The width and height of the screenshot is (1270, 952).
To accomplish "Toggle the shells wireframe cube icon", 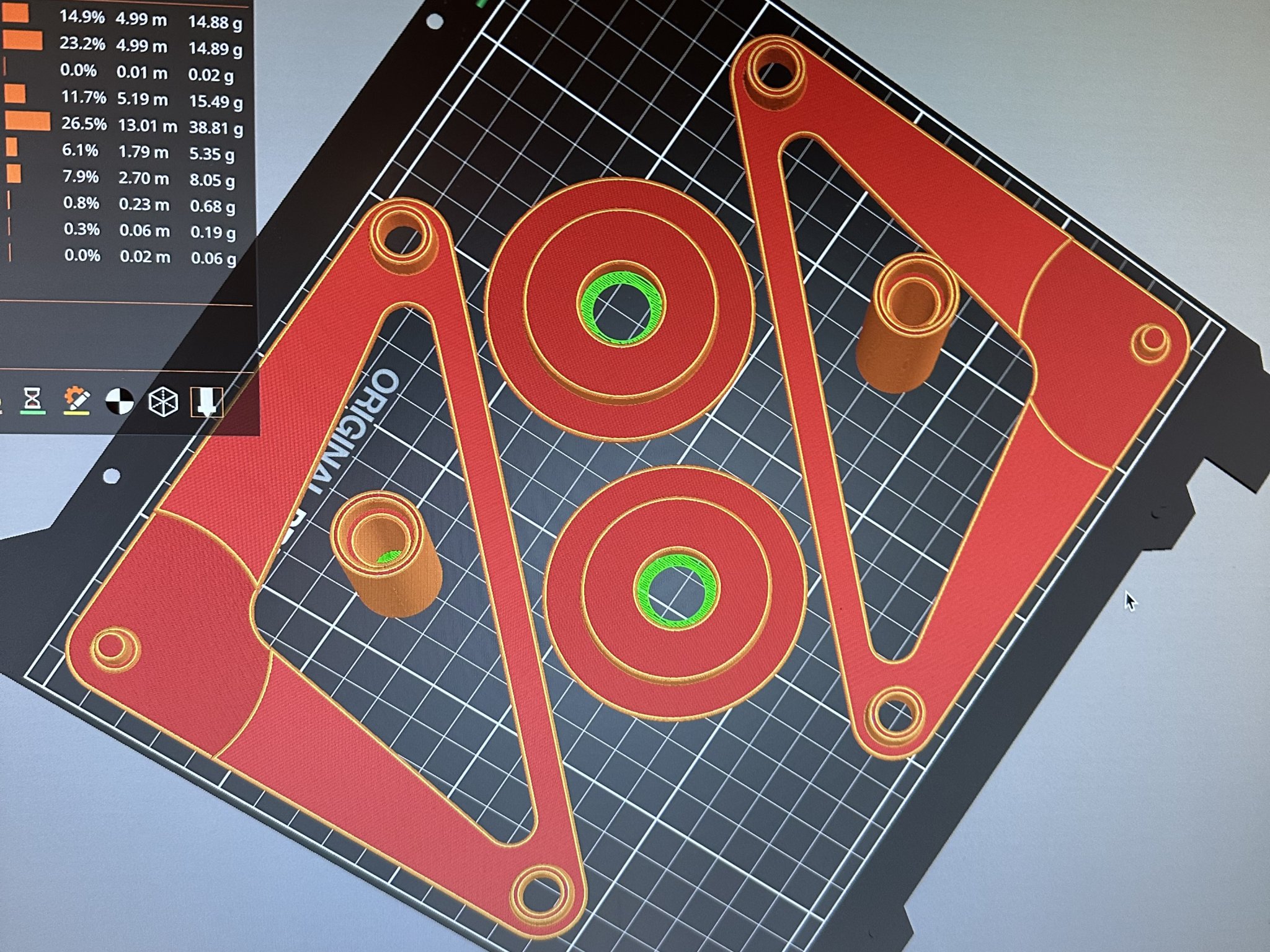I will (x=164, y=402).
